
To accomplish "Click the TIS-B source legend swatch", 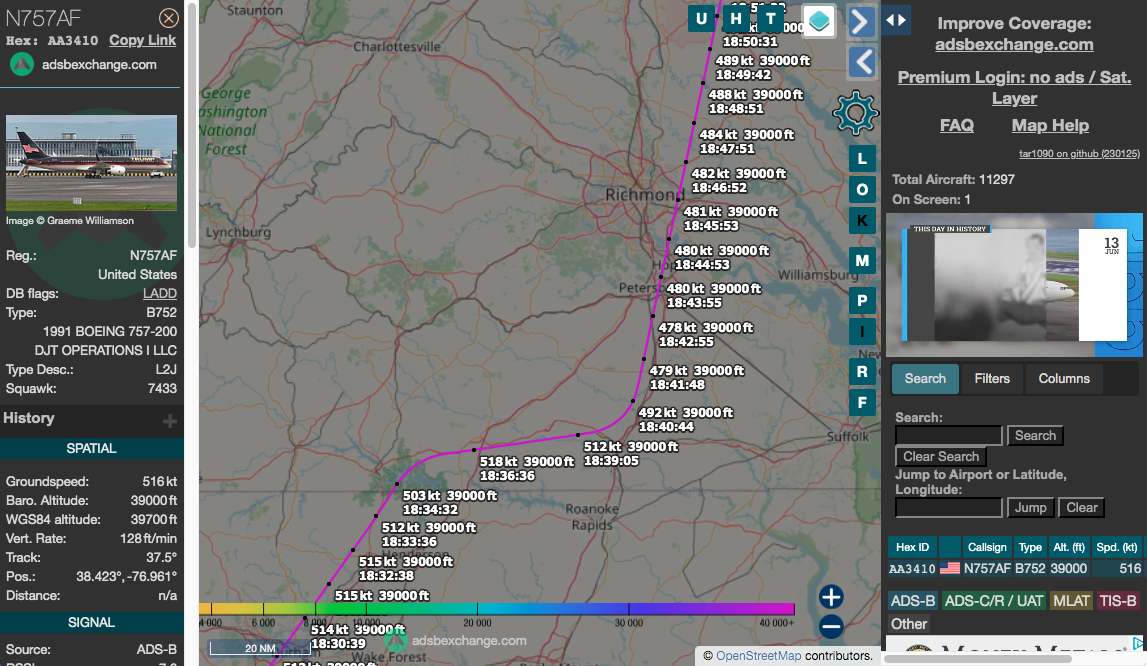I will click(x=1118, y=601).
